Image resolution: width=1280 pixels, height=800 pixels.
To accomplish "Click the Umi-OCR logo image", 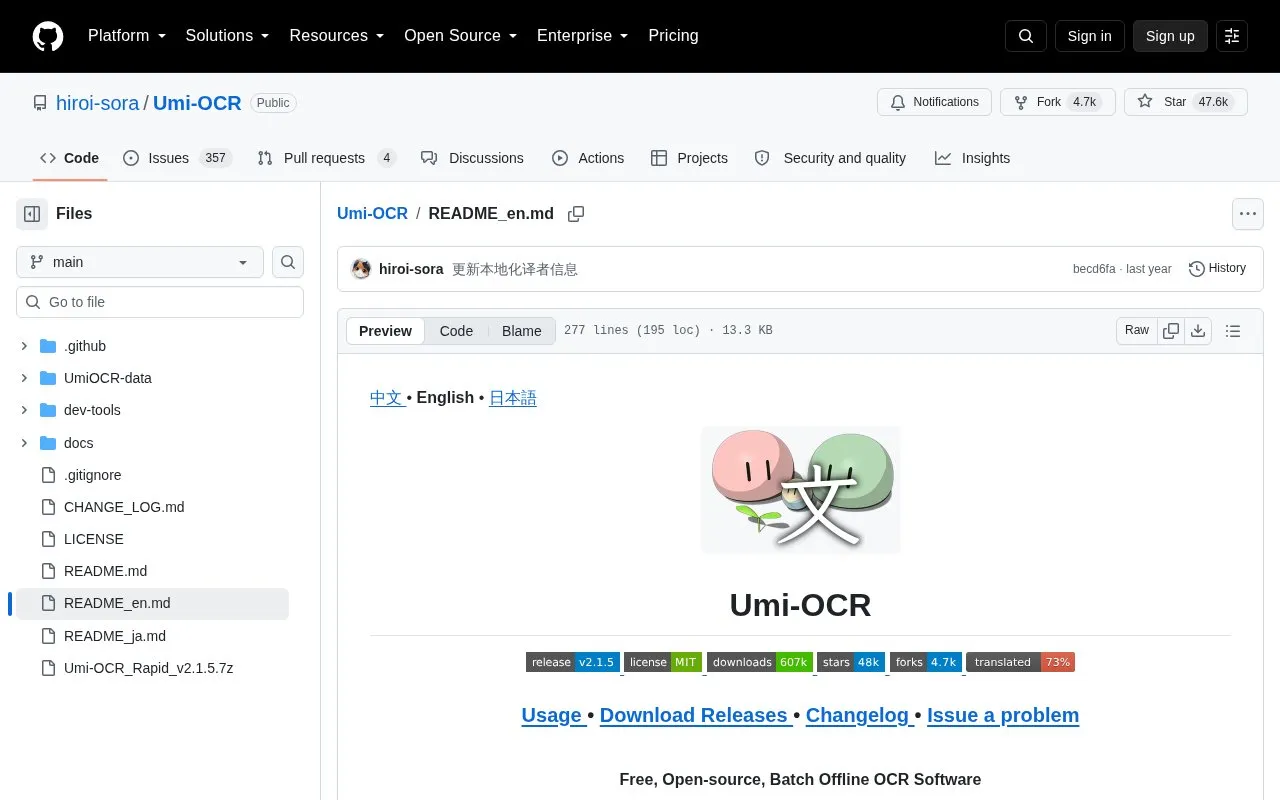I will [801, 490].
